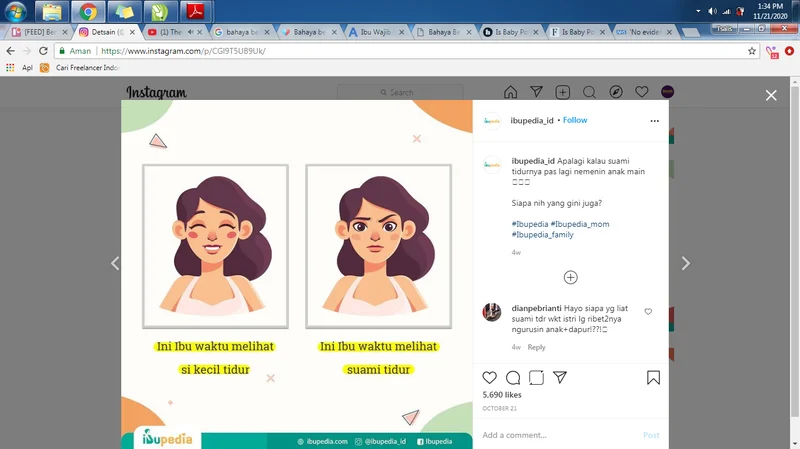Switch to the 'No evide' tab
The image size is (800, 449).
click(x=645, y=32)
